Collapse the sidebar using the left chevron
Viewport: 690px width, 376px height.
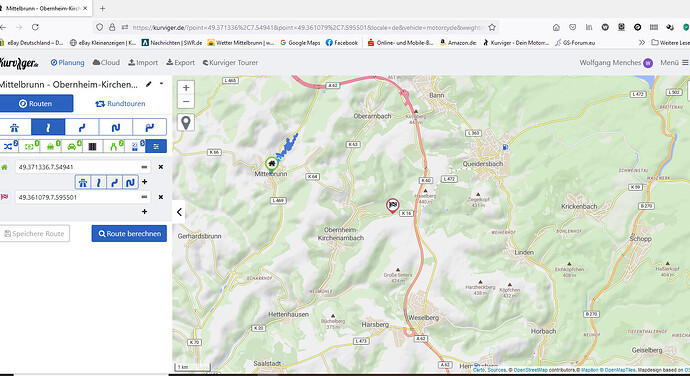tap(179, 212)
